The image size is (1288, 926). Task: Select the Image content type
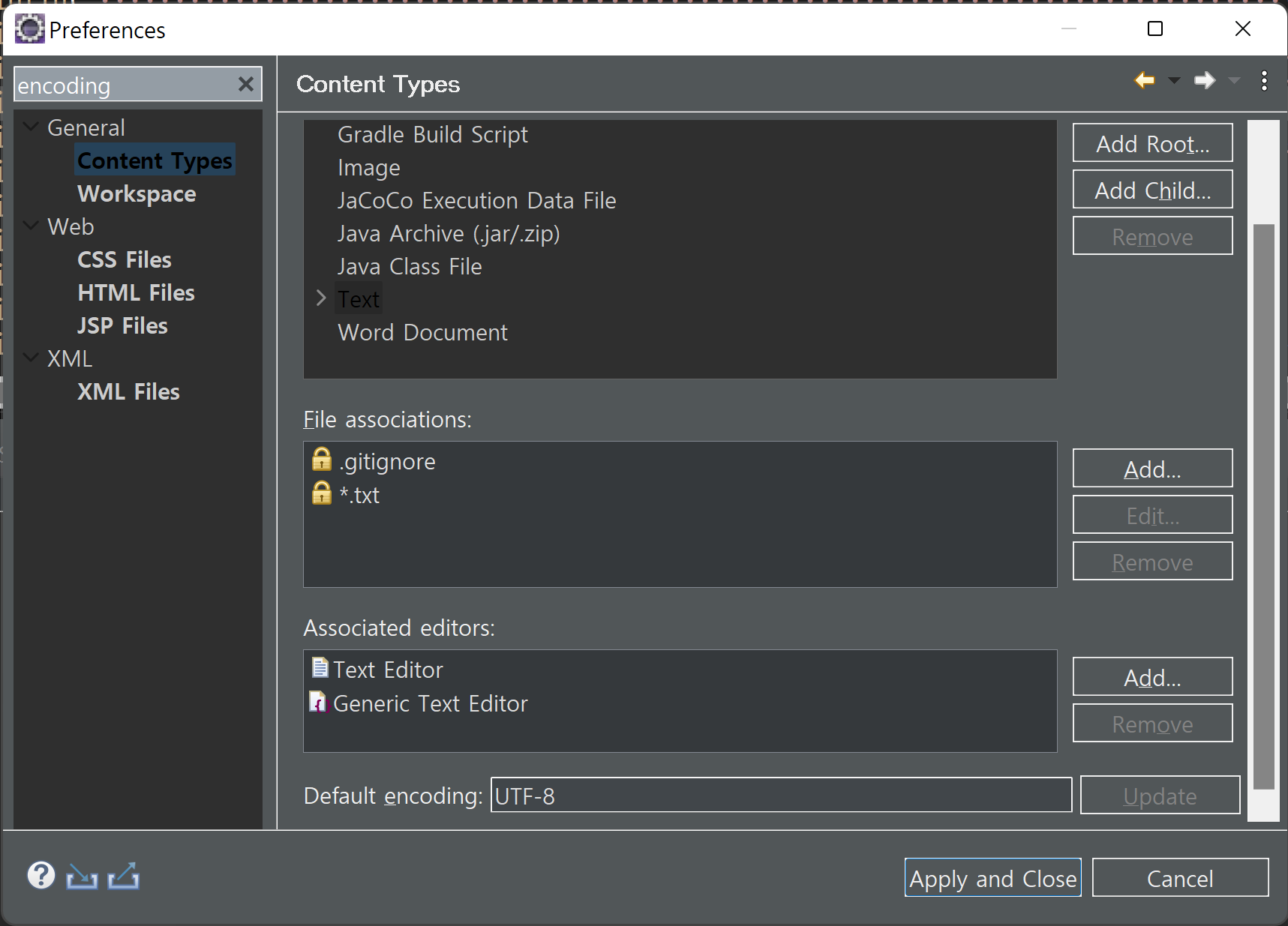pos(369,167)
